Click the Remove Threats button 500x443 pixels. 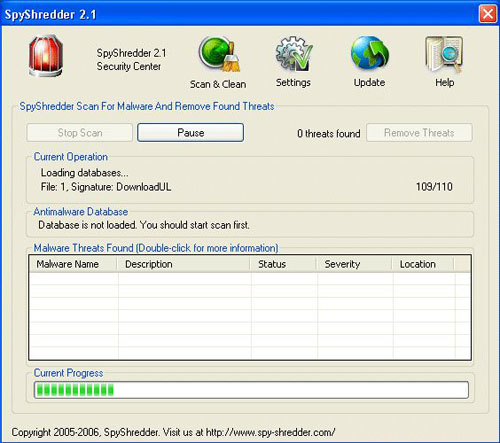pos(419,133)
